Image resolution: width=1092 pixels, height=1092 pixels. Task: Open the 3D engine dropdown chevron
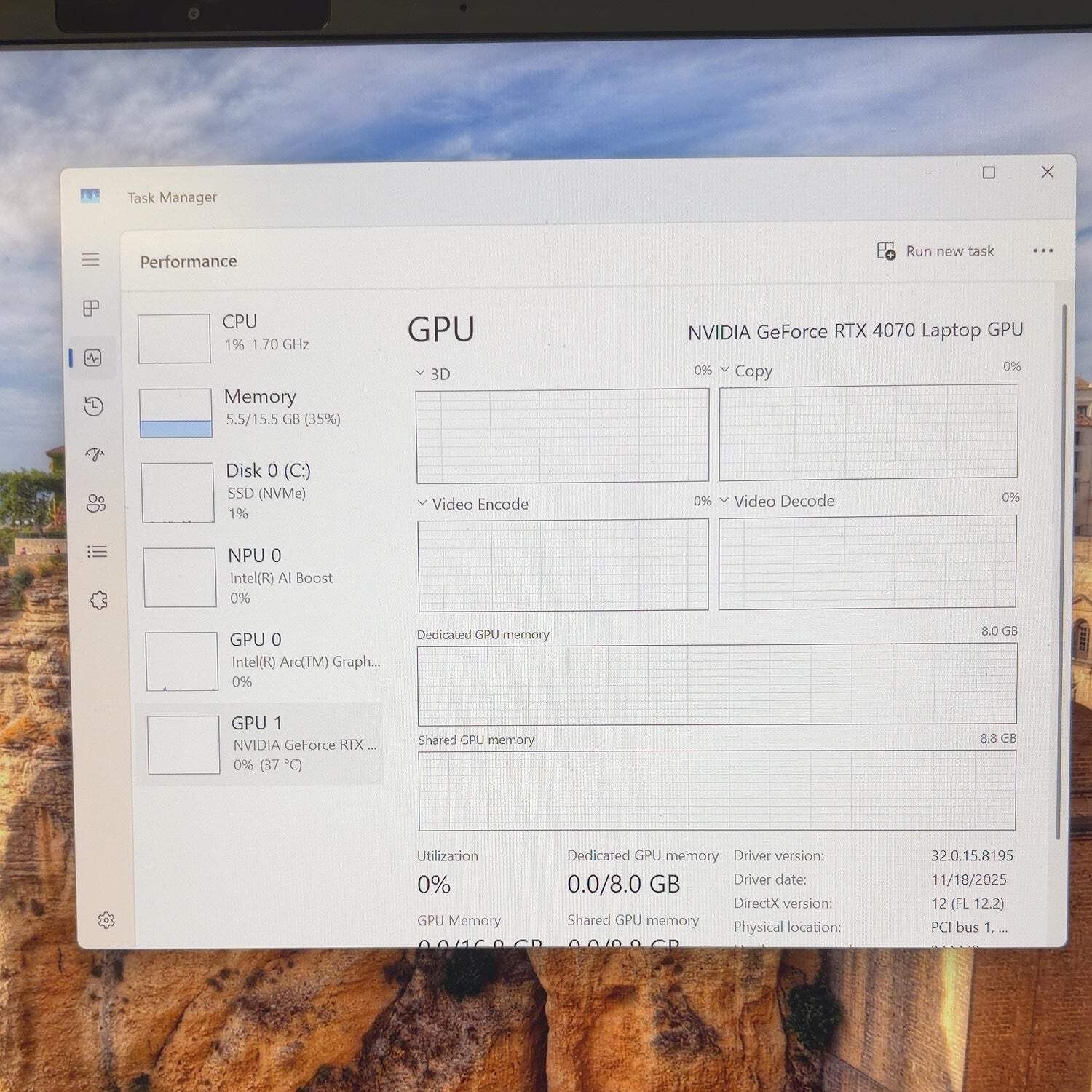421,373
